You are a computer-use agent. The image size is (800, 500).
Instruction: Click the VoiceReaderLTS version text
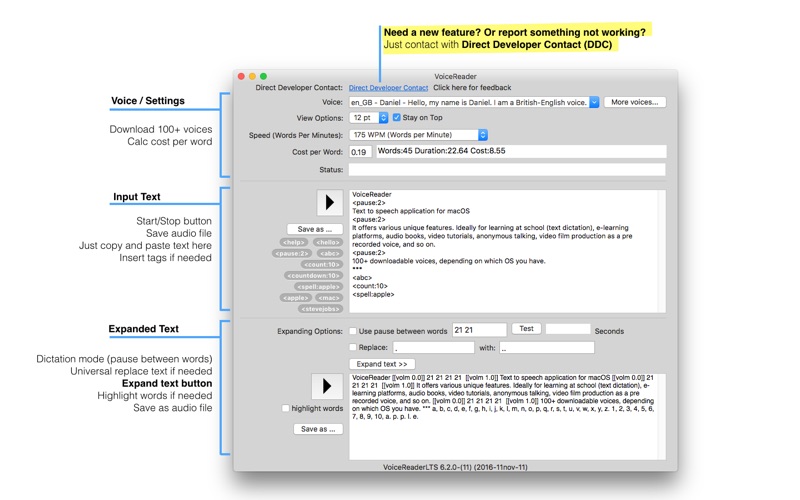(455, 467)
